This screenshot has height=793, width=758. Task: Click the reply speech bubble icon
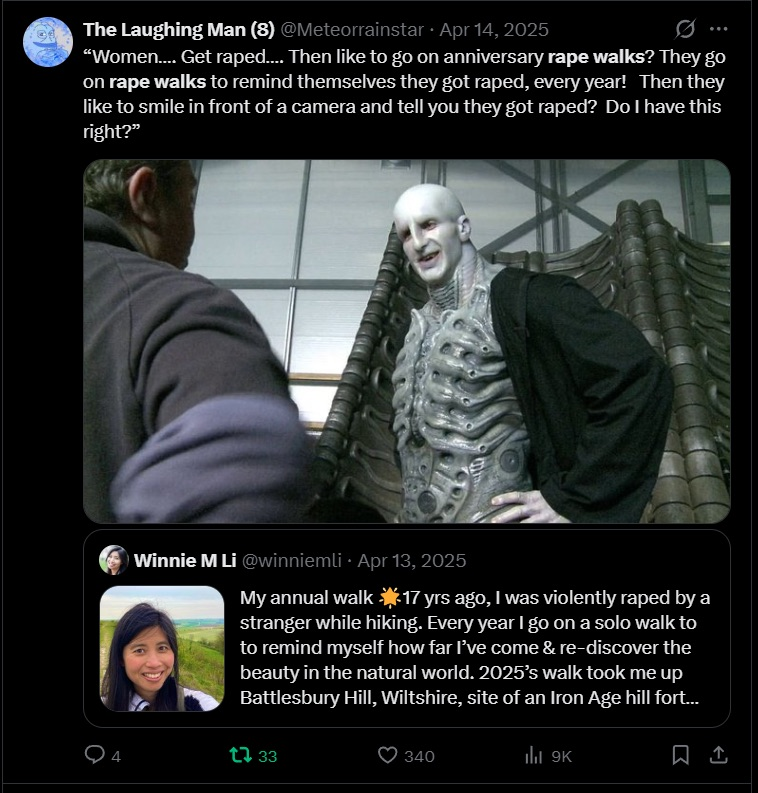tap(94, 754)
